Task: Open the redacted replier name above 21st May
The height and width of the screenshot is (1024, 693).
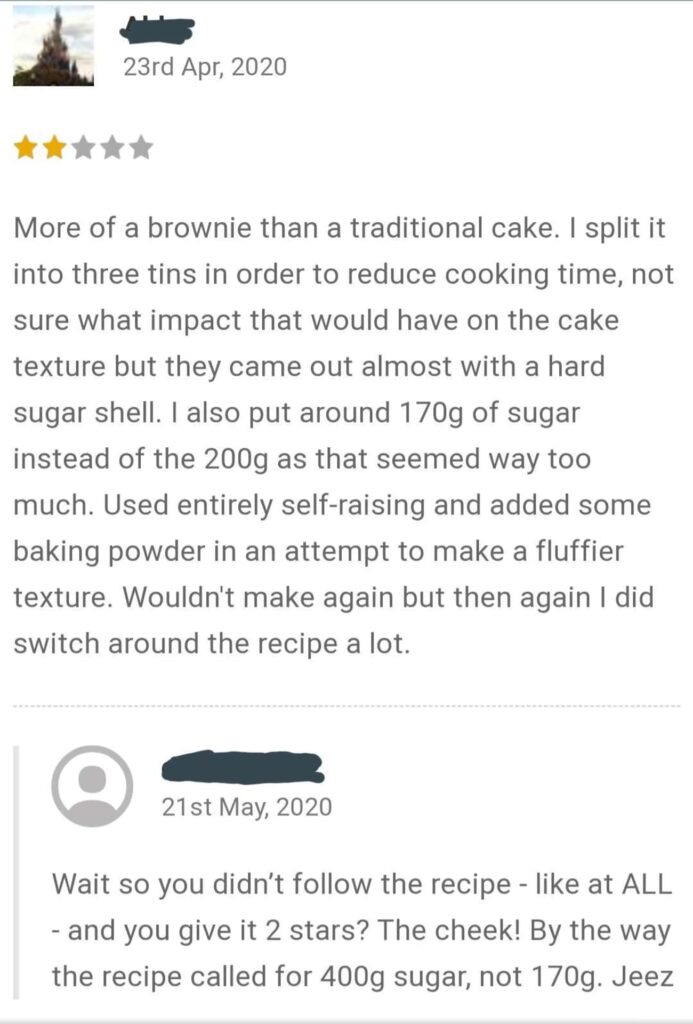Action: pyautogui.click(x=242, y=766)
